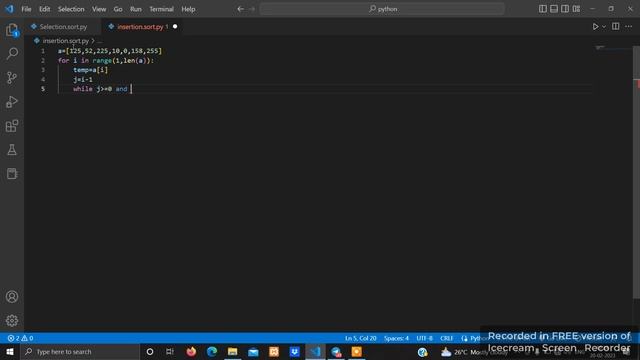
Task: Open the Run menu
Action: tap(136, 9)
